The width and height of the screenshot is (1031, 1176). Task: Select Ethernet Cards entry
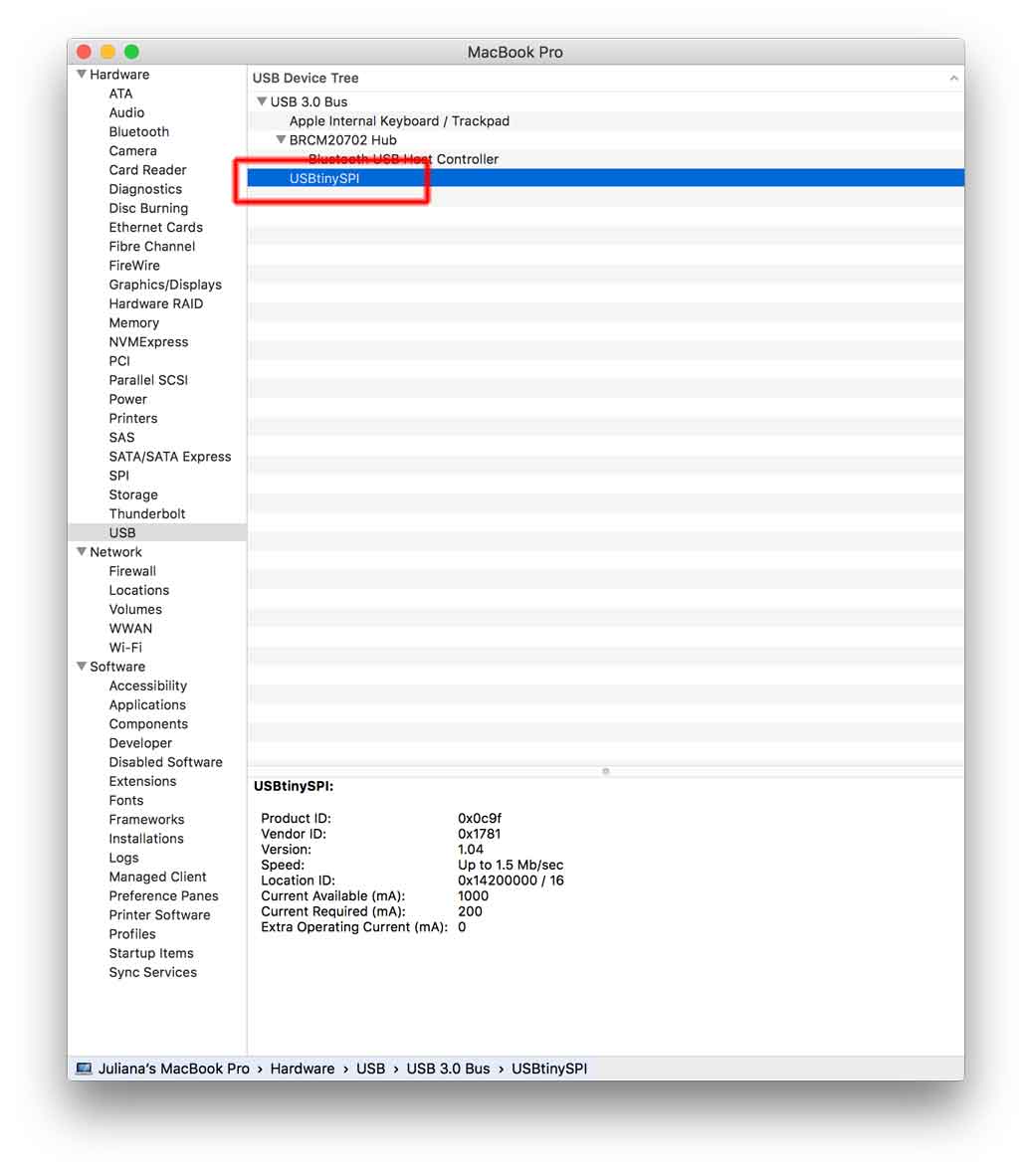(156, 227)
